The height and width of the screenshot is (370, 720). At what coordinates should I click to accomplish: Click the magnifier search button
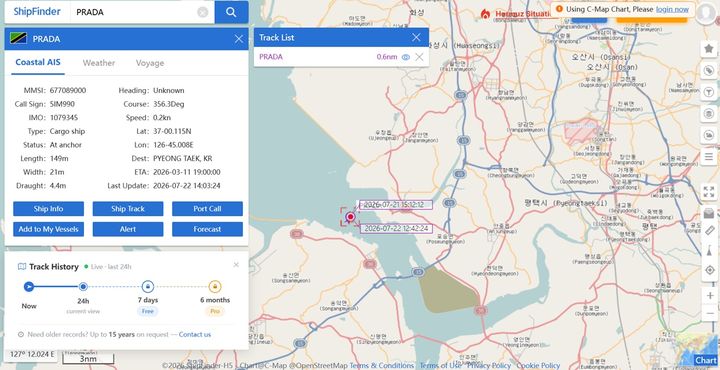tap(231, 12)
